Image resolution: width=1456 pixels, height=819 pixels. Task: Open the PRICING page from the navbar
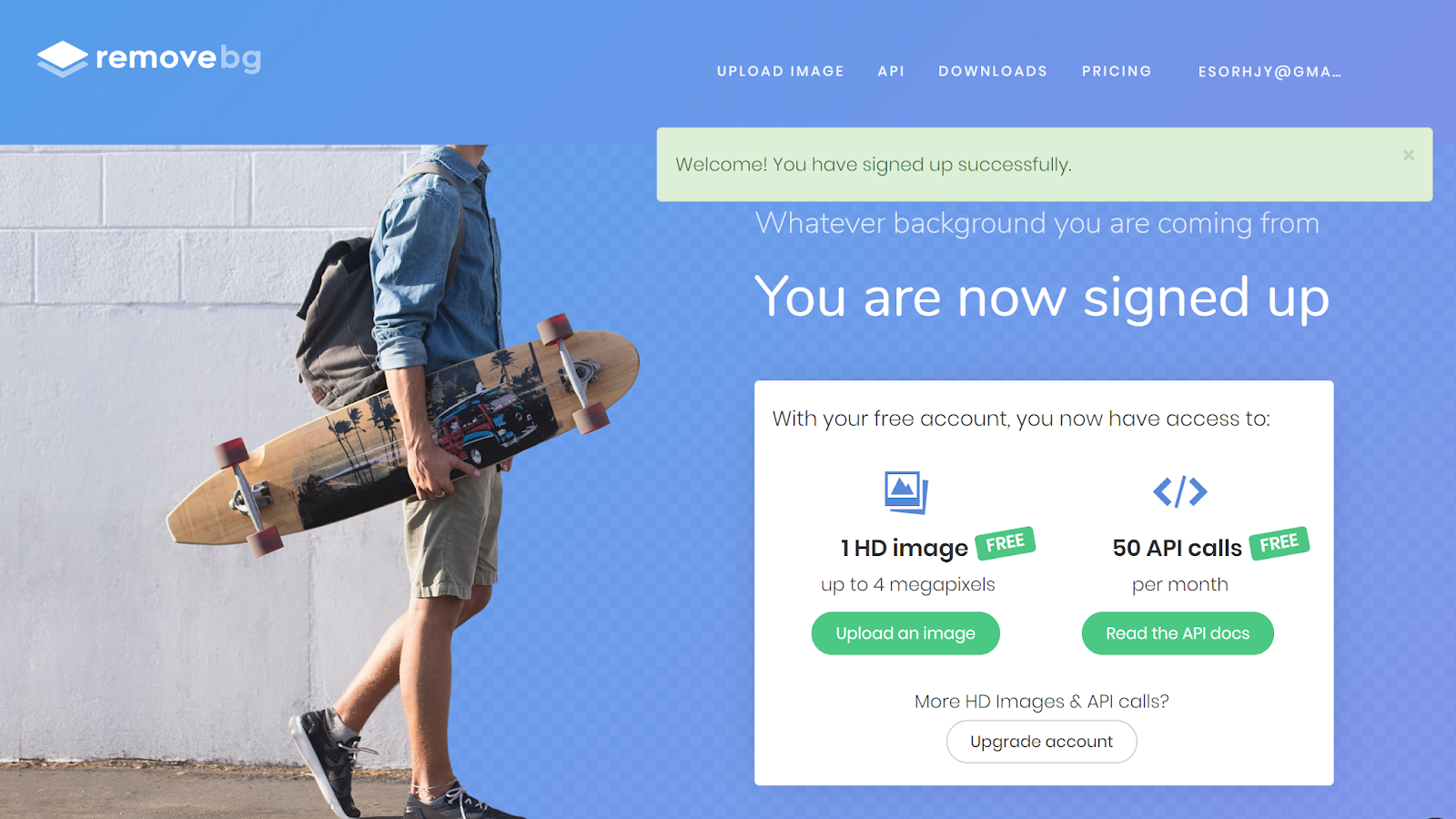click(x=1117, y=71)
